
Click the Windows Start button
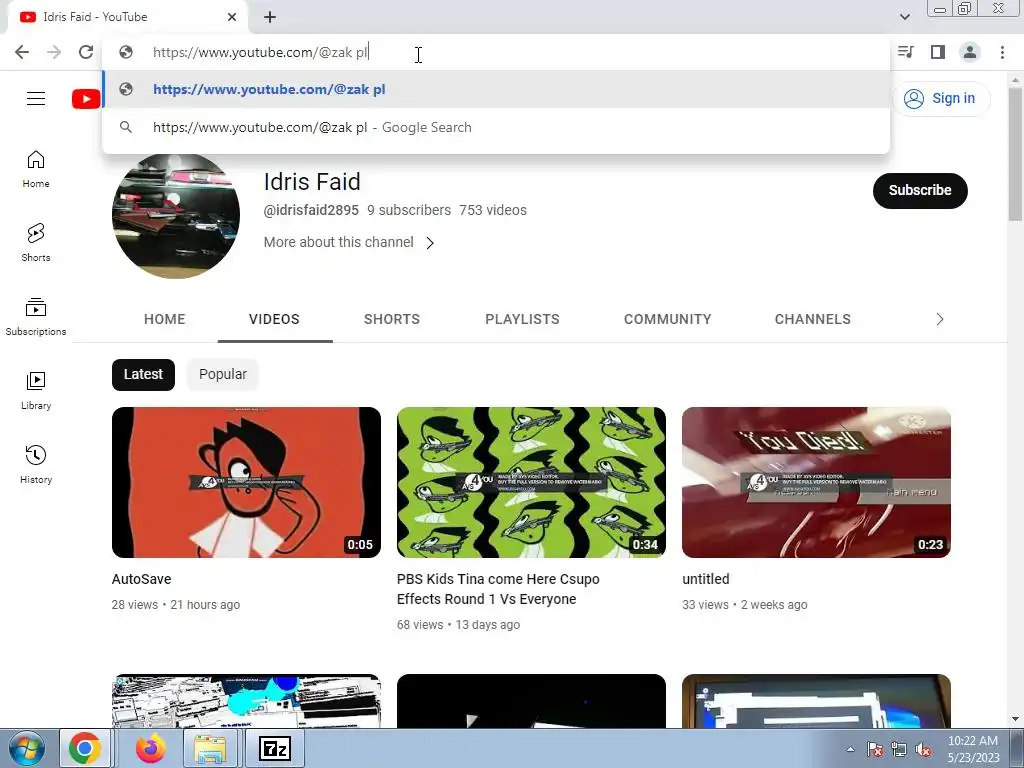coord(26,748)
